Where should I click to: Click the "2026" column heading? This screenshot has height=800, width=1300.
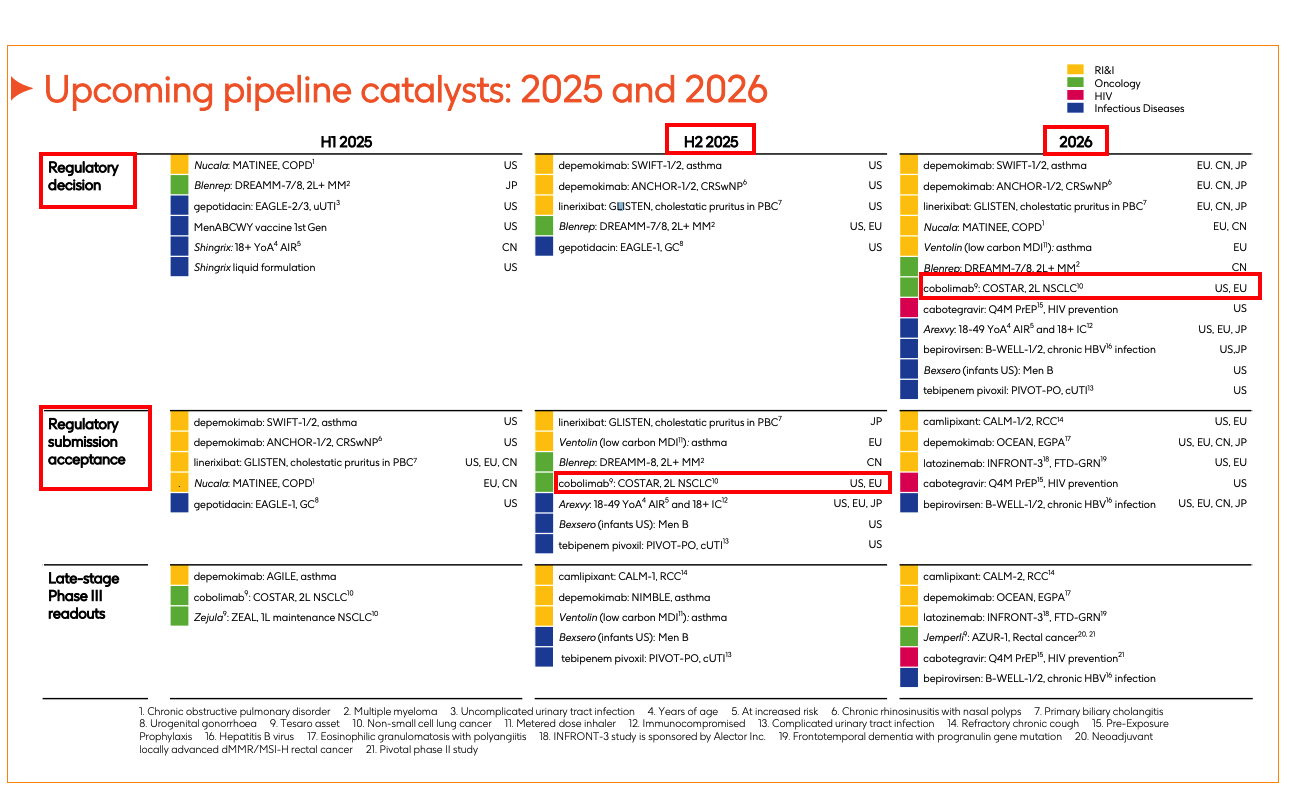click(1076, 141)
